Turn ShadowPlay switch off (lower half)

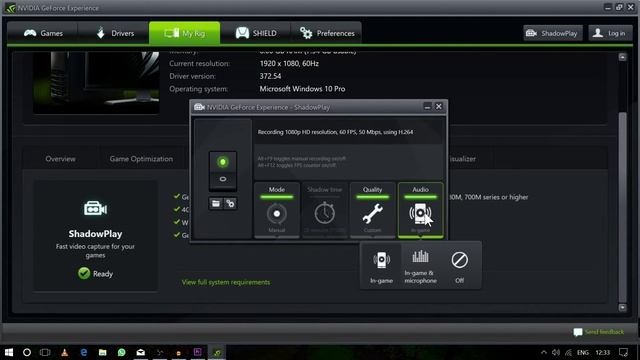tap(222, 179)
